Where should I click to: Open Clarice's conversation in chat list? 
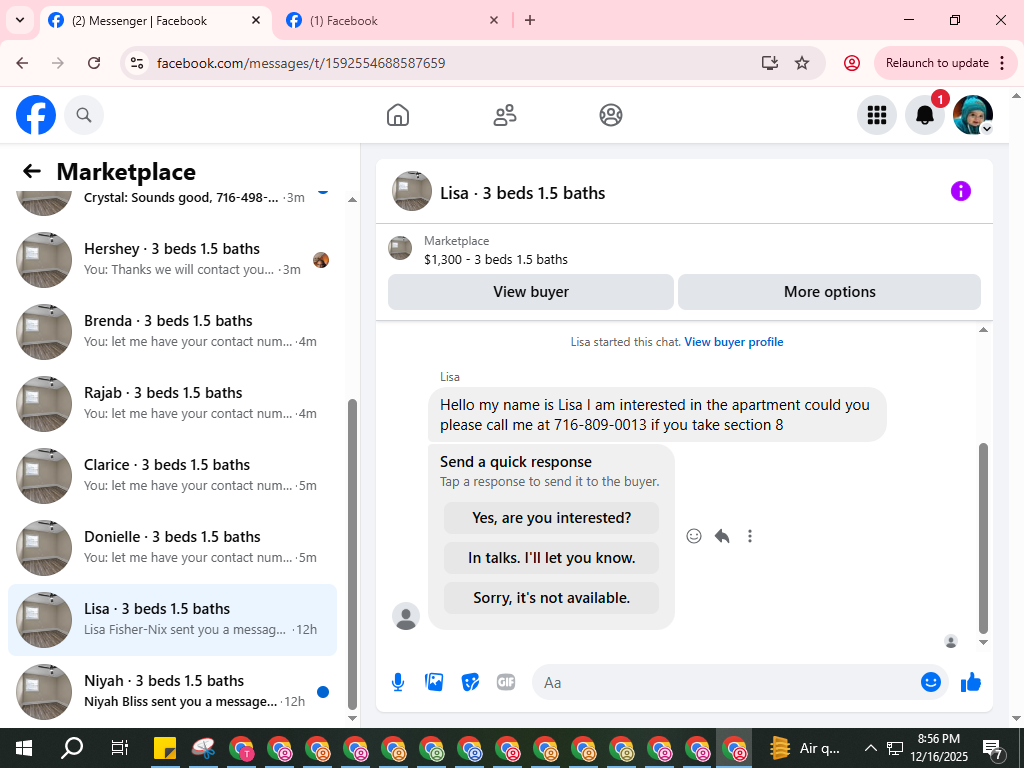pos(172,475)
